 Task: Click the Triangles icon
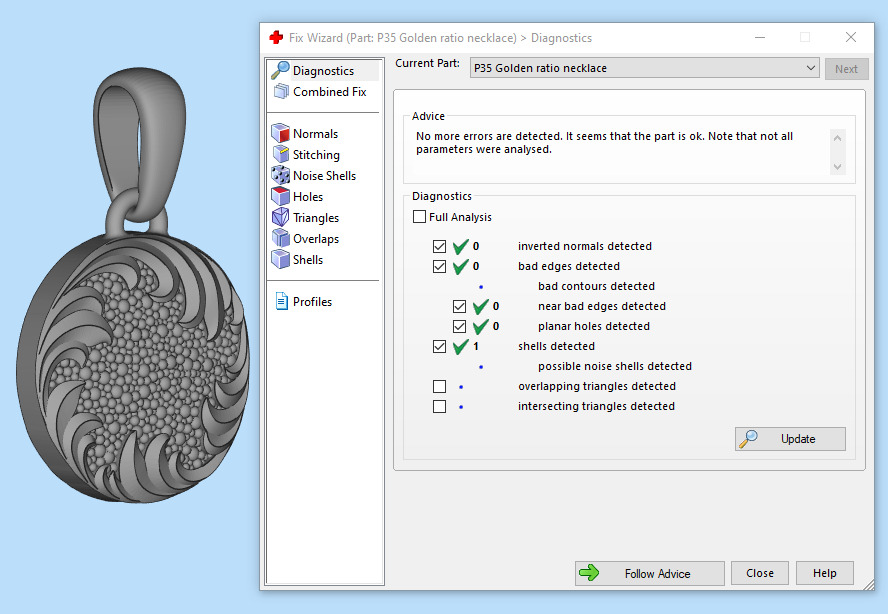280,217
